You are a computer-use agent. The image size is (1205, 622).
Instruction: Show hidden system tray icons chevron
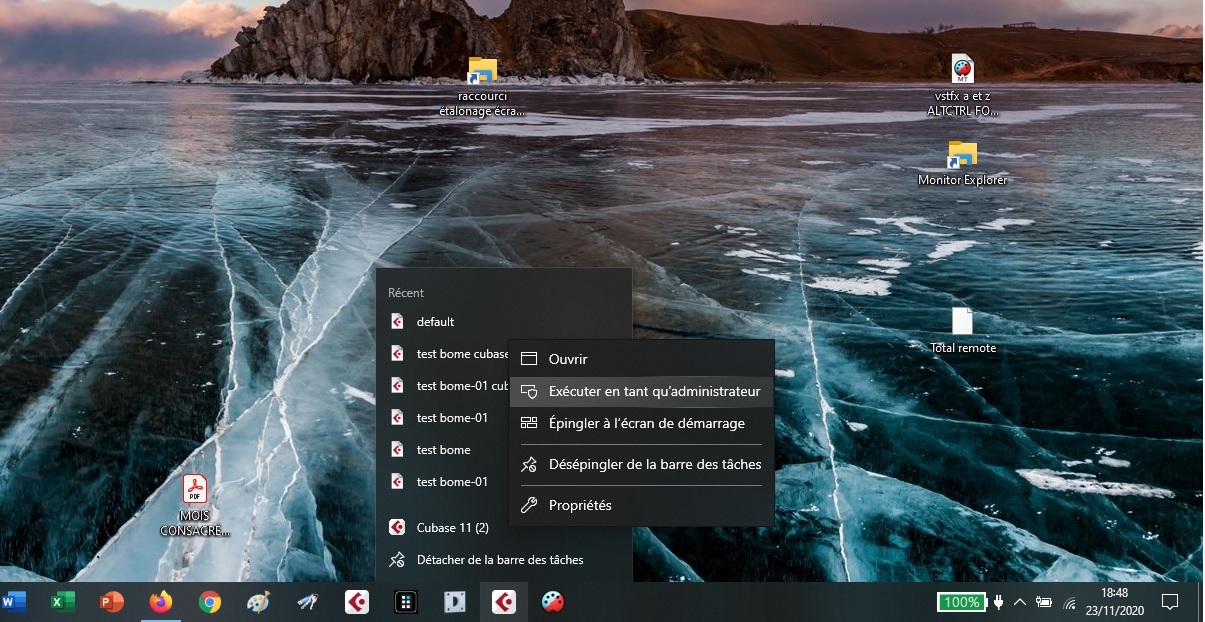coord(1020,602)
